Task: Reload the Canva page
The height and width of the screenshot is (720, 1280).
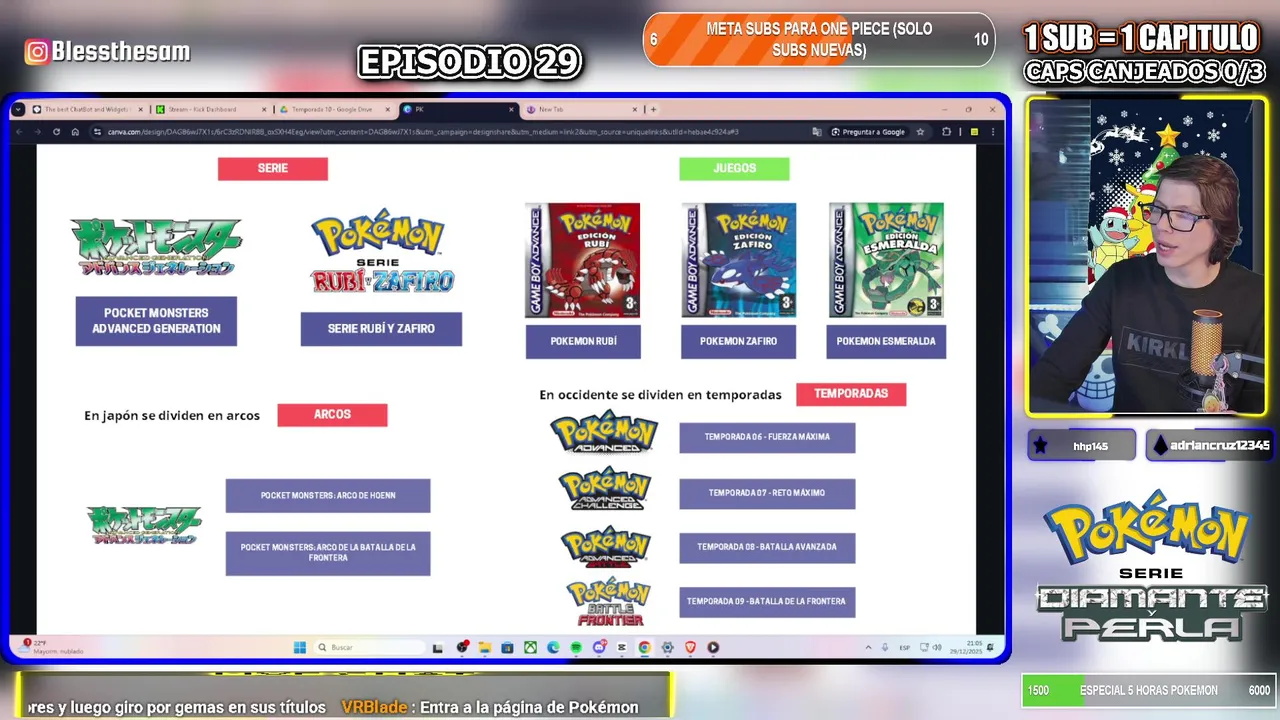Action: pos(56,131)
